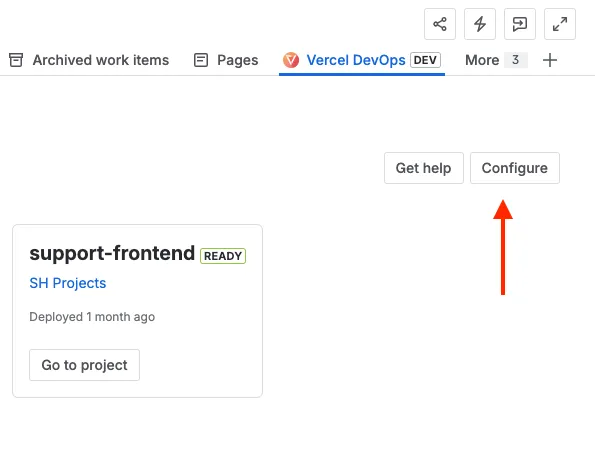Image resolution: width=595 pixels, height=472 pixels.
Task: Click the Deployed 1 month ago text
Action: click(x=92, y=317)
